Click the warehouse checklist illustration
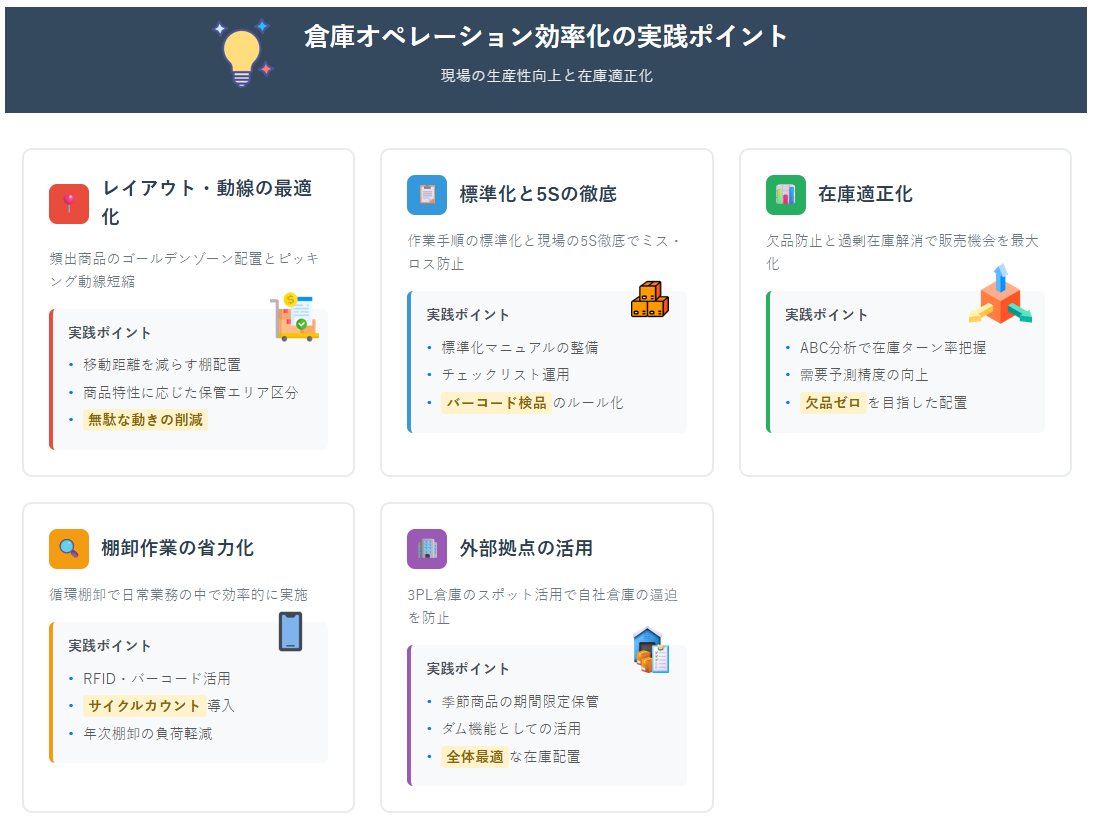 coord(651,651)
